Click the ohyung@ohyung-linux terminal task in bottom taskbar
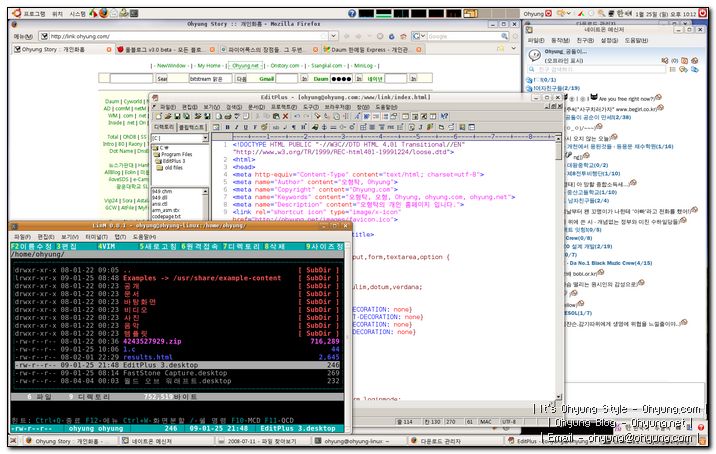716x454 pixels. [357, 441]
